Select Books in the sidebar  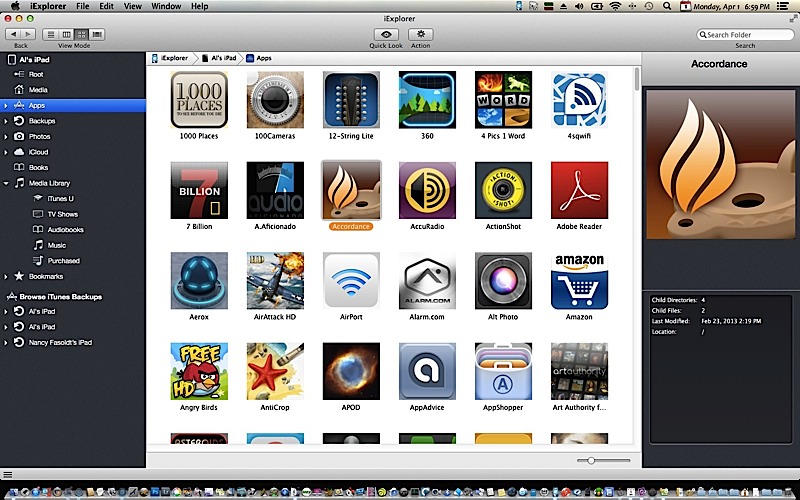38,167
